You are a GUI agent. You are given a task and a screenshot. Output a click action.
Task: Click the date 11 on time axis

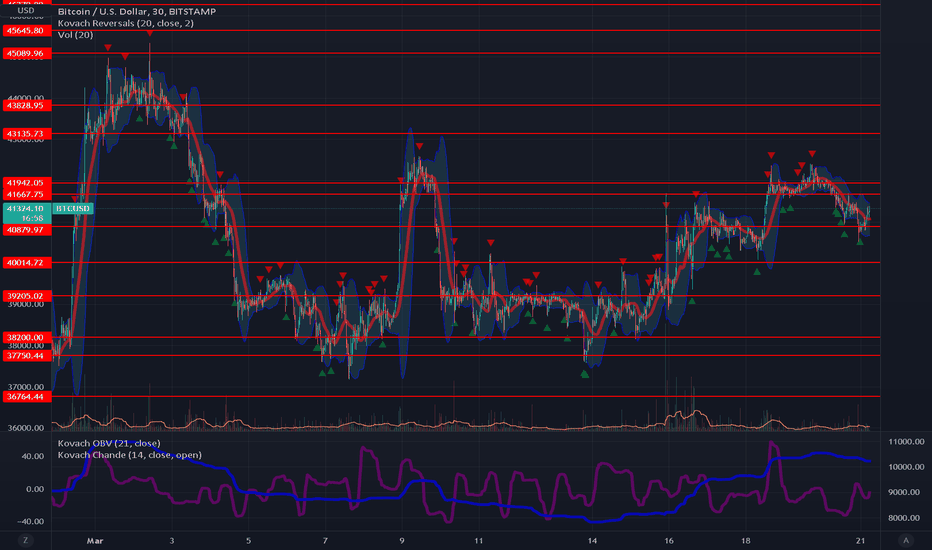(x=478, y=540)
